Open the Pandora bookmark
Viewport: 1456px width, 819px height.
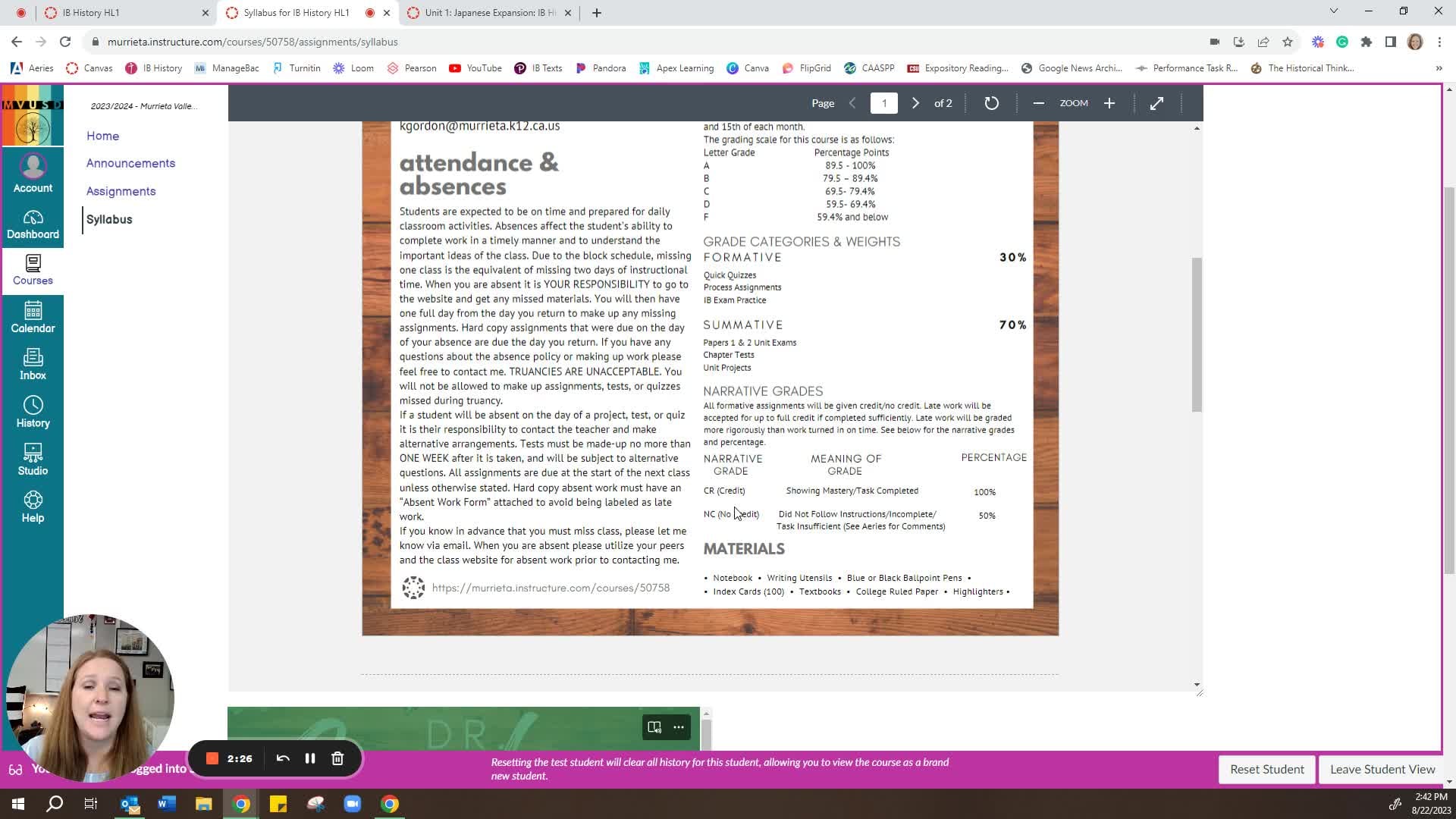pos(601,68)
